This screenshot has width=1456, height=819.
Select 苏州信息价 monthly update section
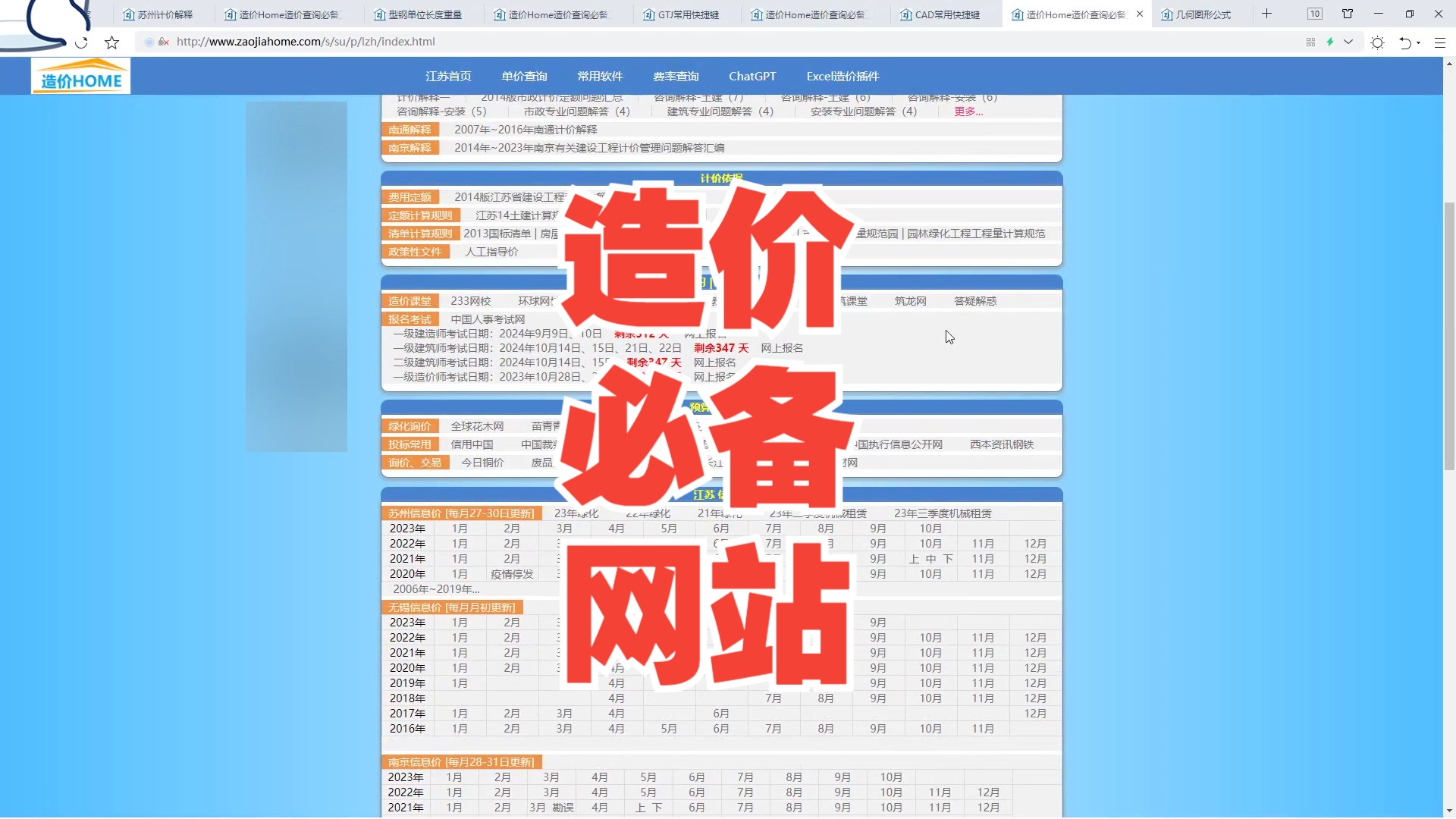pos(462,513)
